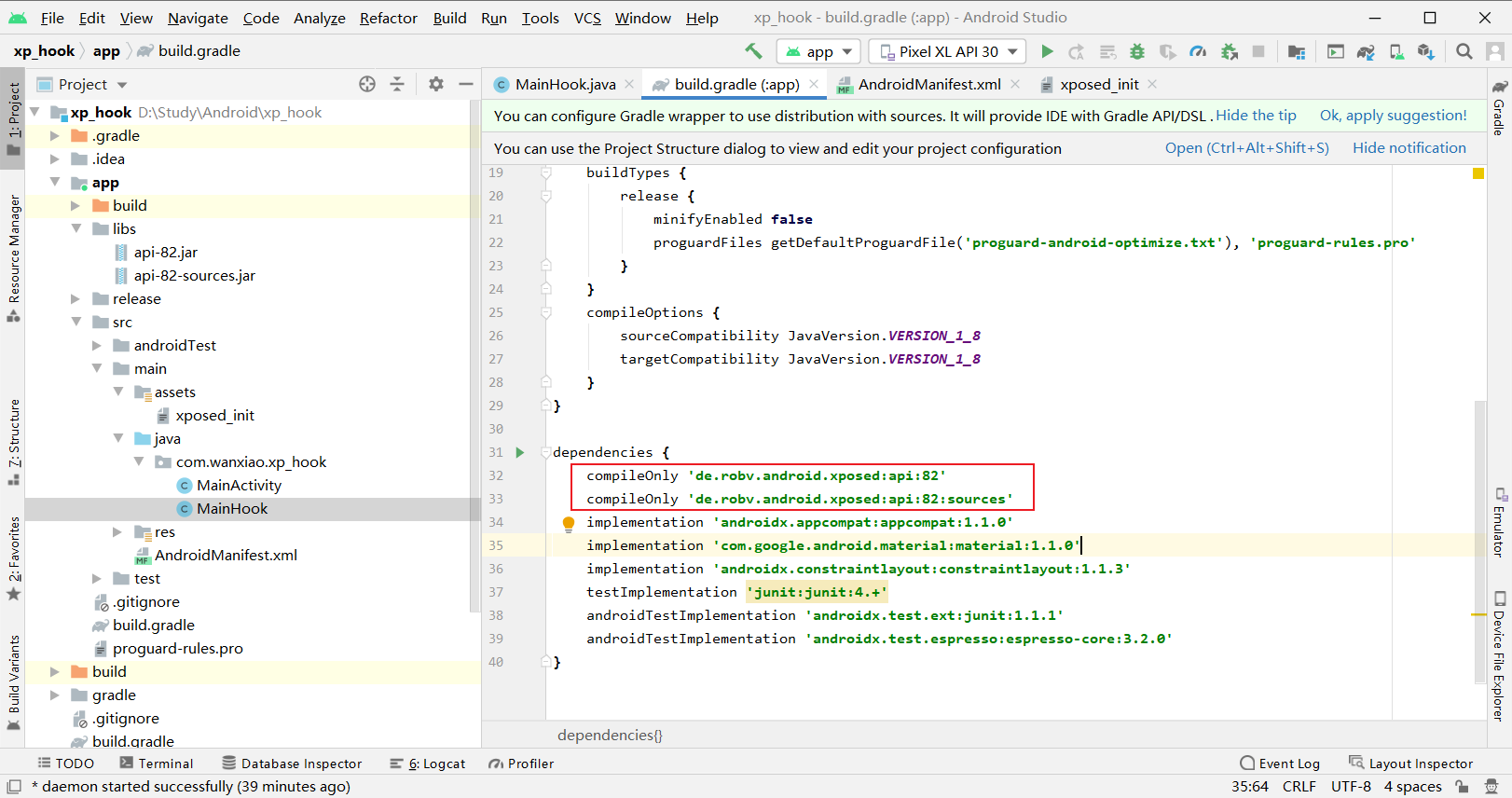Open the Project Structure icon in the toolbar
This screenshot has width=1512, height=798.
click(x=1297, y=51)
